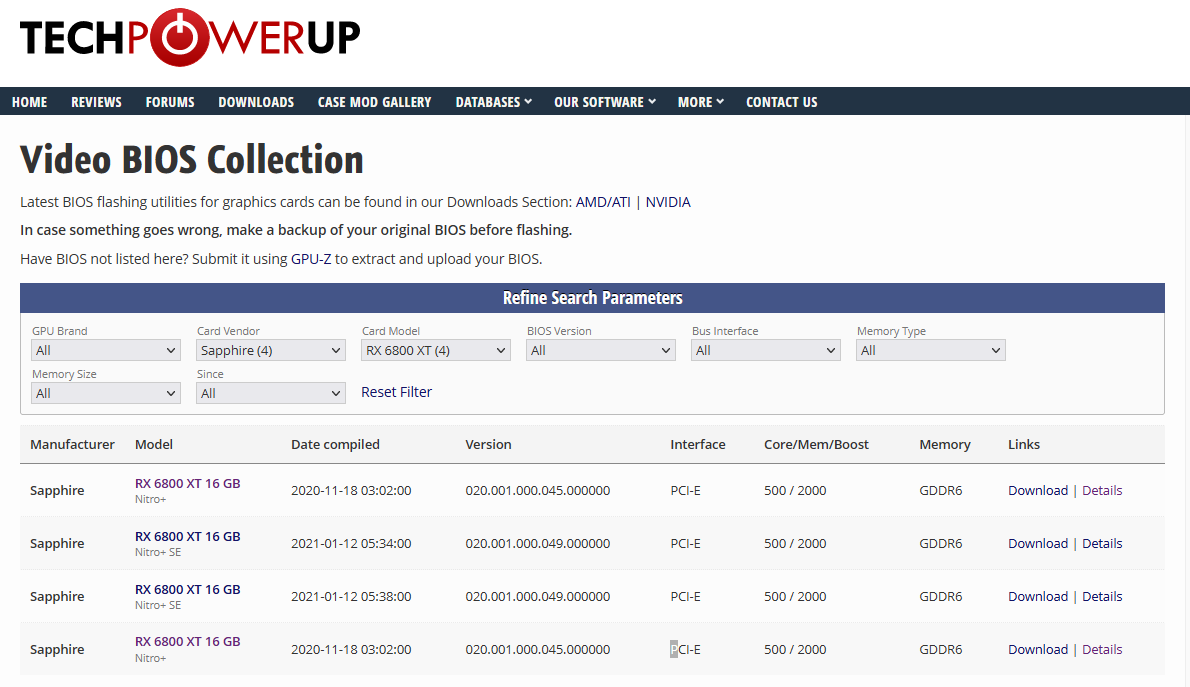This screenshot has height=687, width=1190.
Task: Click the Date compiled column header
Action: pyautogui.click(x=335, y=445)
